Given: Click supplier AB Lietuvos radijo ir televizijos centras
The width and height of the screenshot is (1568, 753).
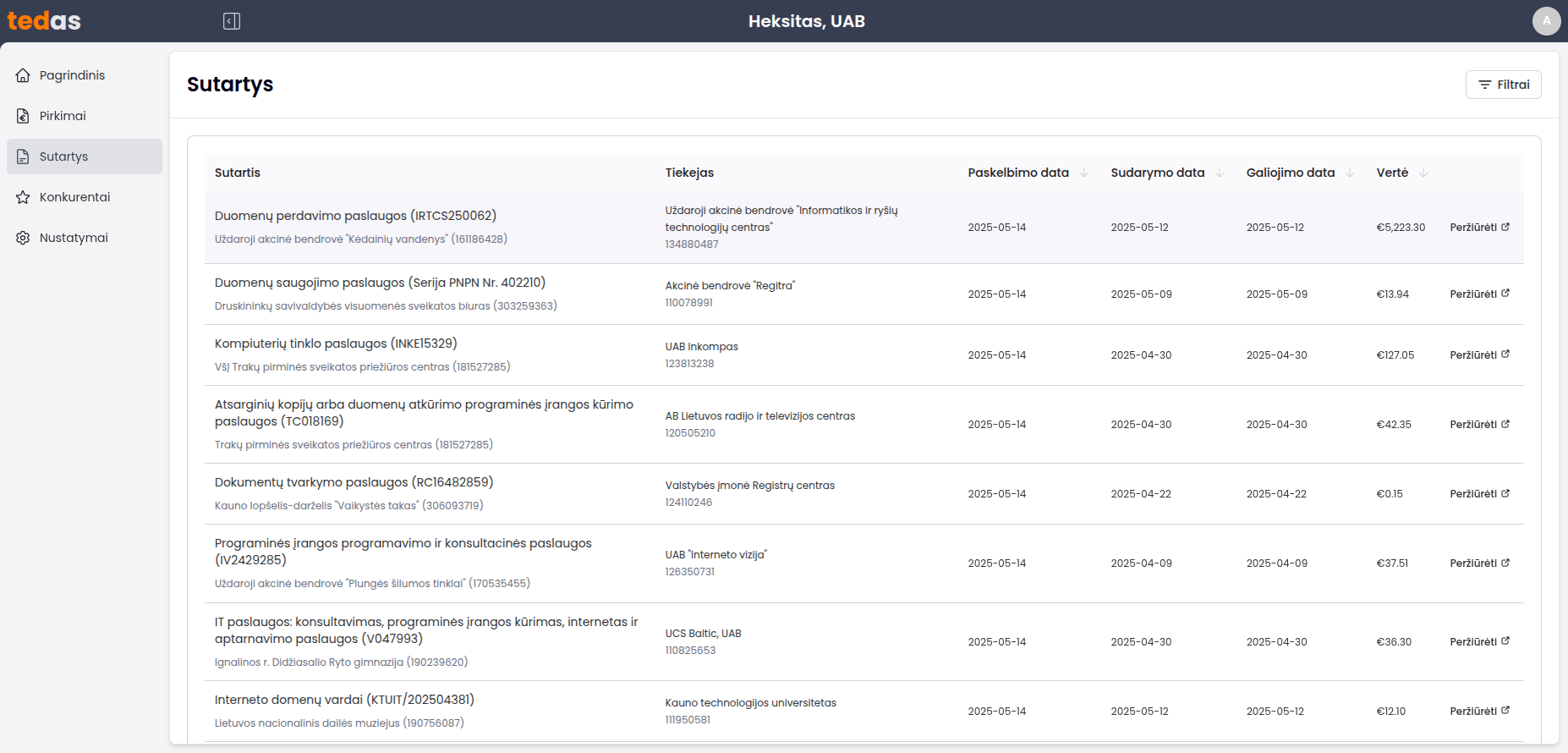Looking at the screenshot, I should pos(759,416).
